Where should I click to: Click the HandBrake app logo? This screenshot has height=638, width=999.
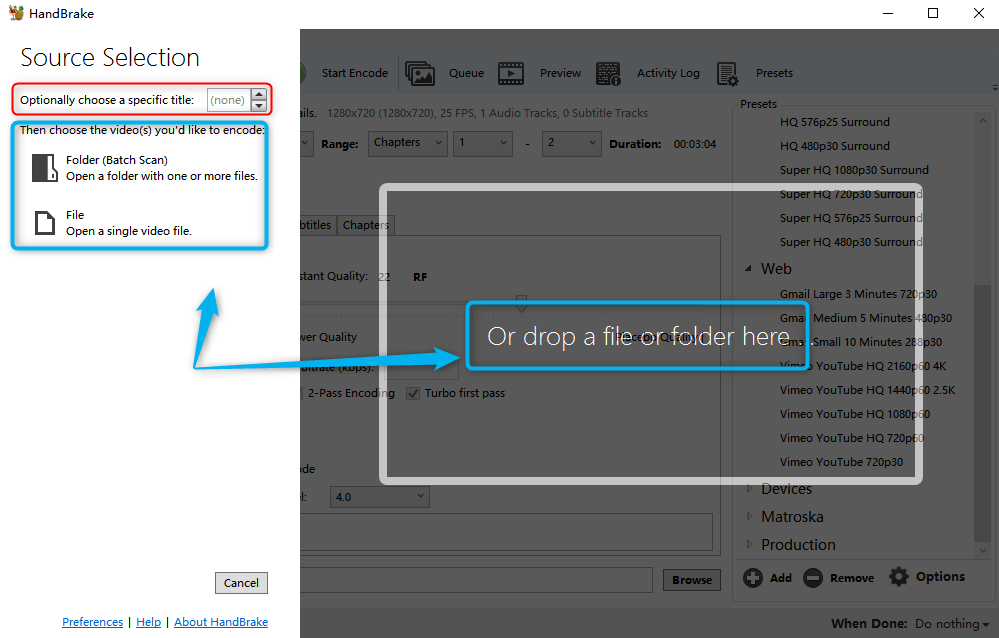point(16,13)
